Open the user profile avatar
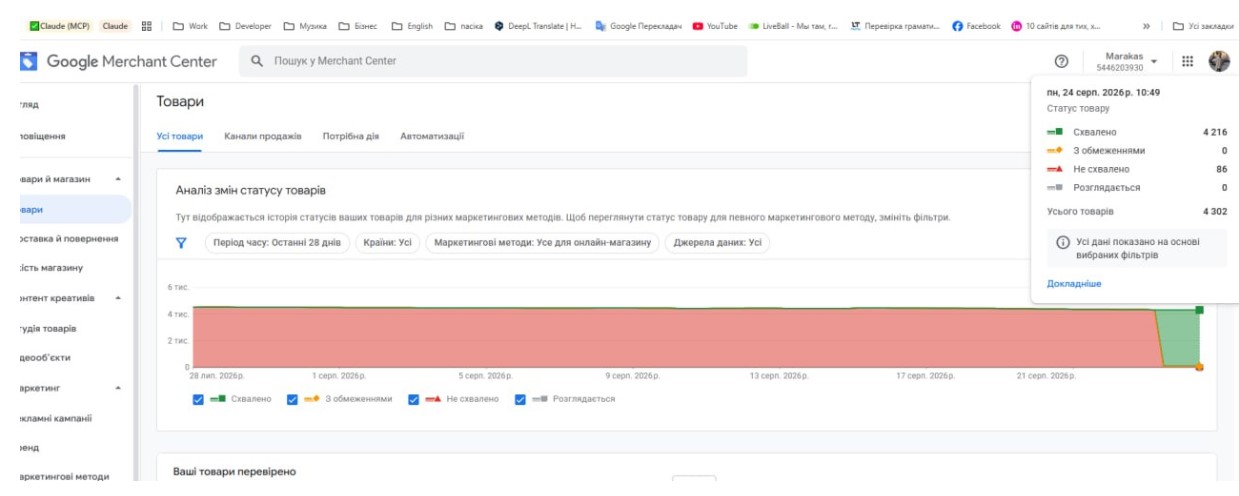1239x496 pixels. [1219, 61]
